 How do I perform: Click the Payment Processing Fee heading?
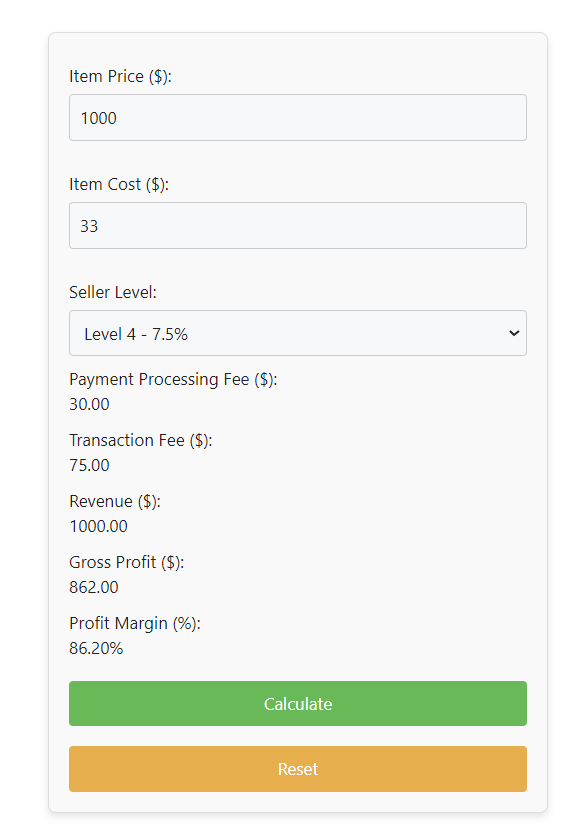coord(172,379)
